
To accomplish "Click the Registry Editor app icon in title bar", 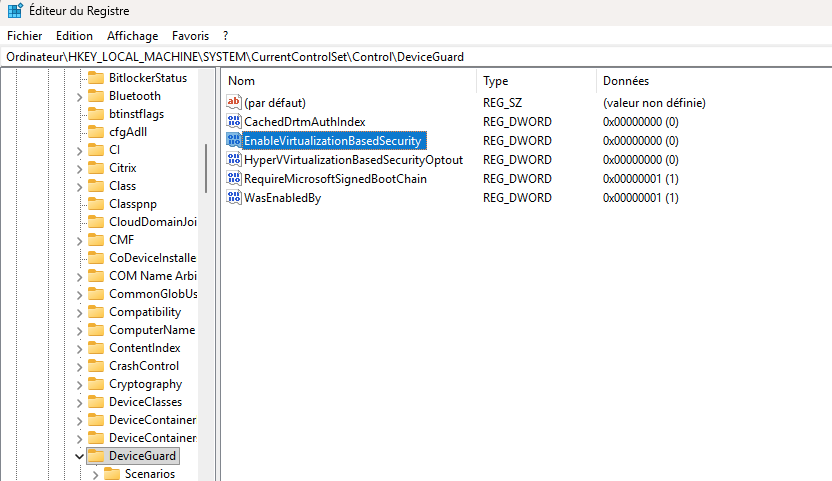I will (x=15, y=11).
